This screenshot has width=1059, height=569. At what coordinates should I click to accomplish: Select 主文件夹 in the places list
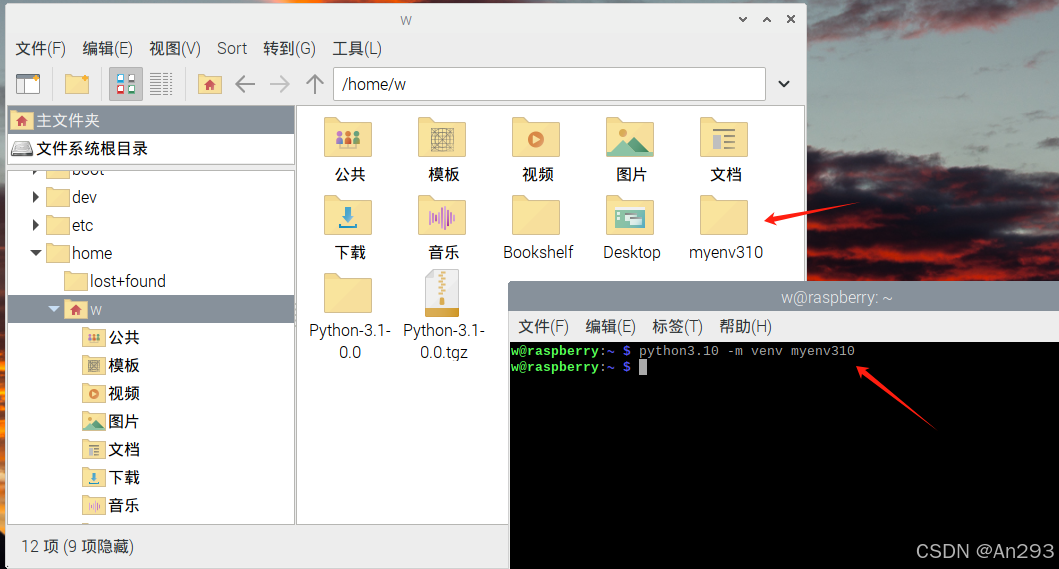click(151, 120)
